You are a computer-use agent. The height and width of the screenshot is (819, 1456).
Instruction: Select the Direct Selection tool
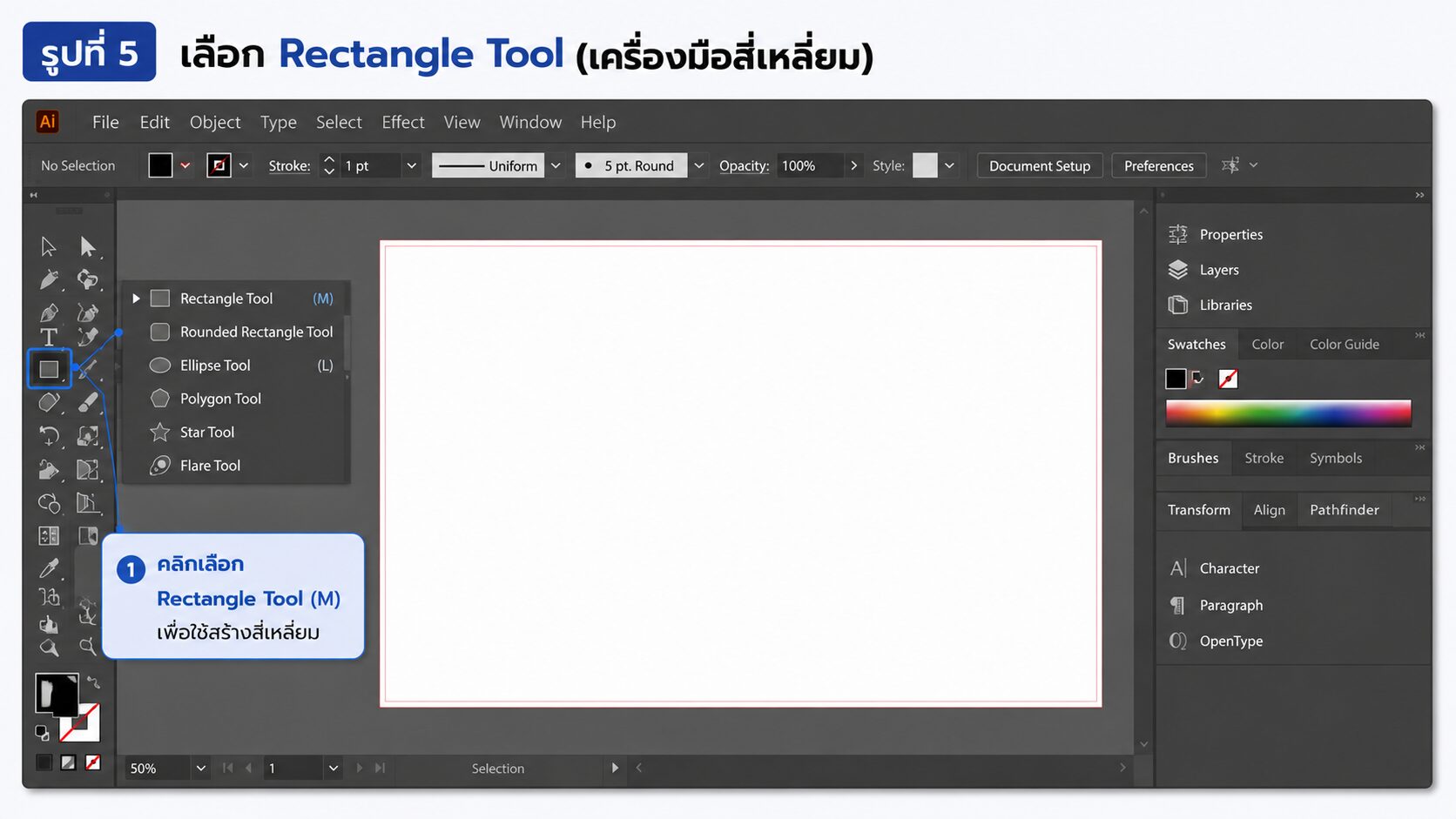[88, 247]
